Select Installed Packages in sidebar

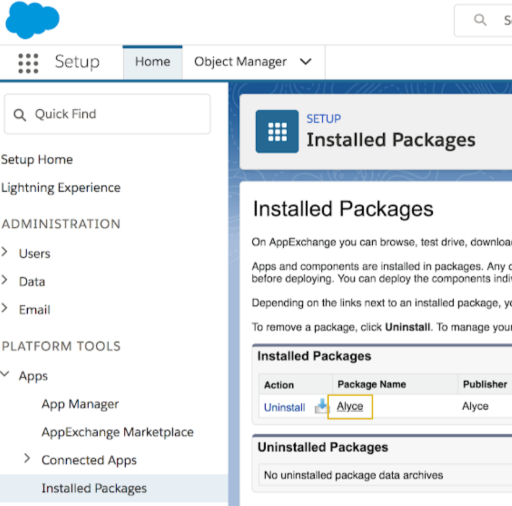click(x=114, y=488)
